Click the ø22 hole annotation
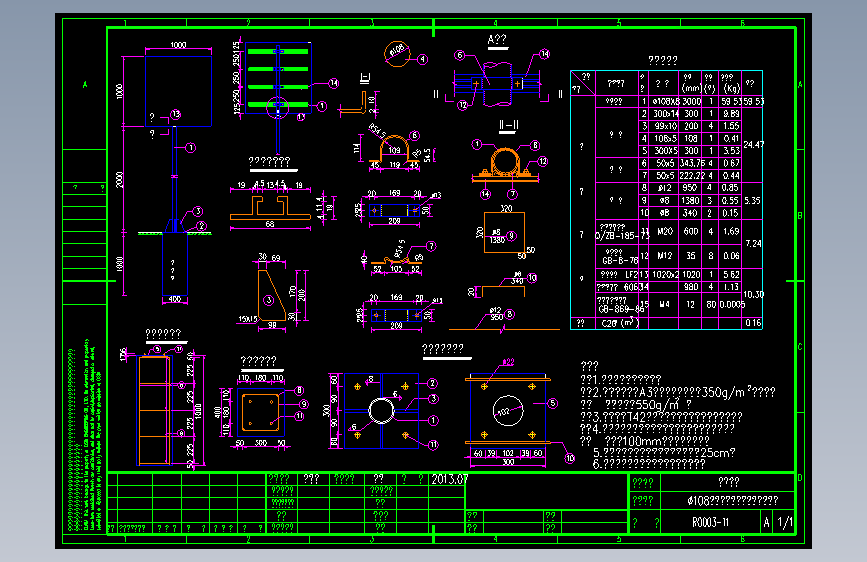Image resolution: width=867 pixels, height=562 pixels. [x=508, y=362]
